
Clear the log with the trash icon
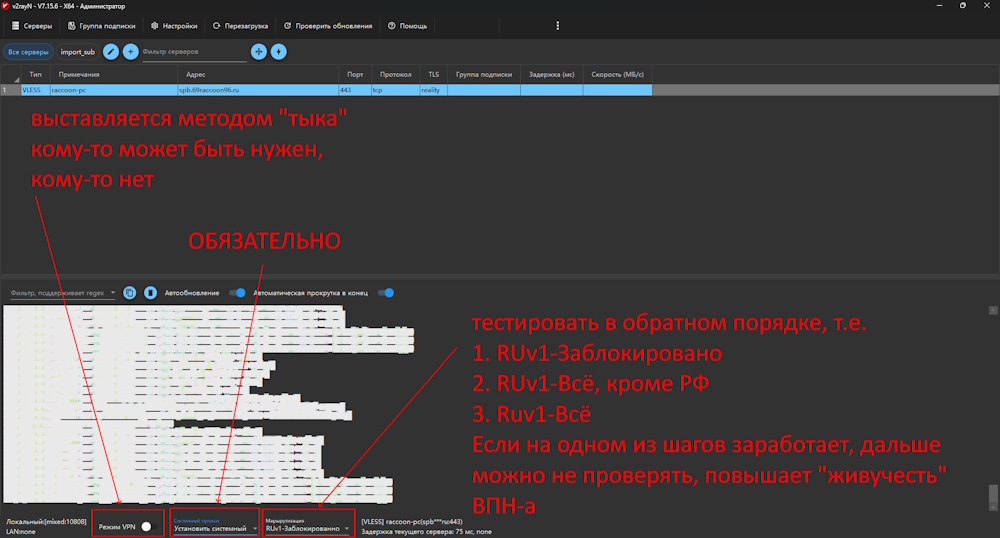pos(150,293)
